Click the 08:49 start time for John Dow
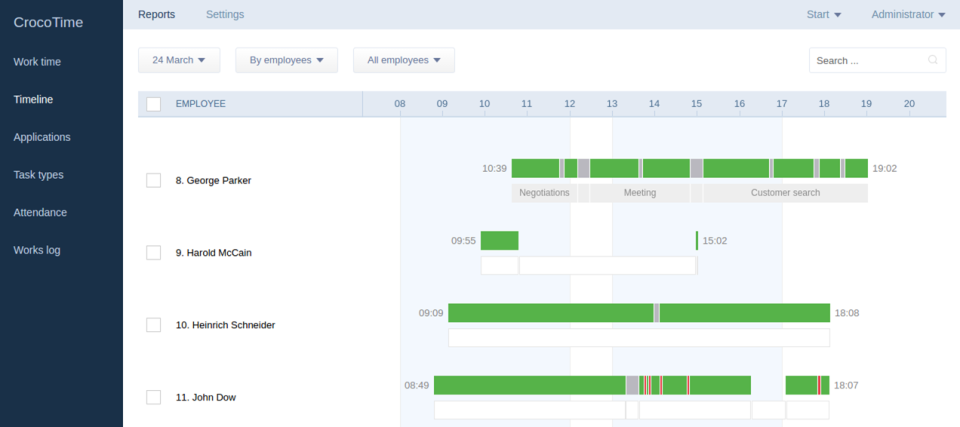The image size is (960, 427). point(416,385)
